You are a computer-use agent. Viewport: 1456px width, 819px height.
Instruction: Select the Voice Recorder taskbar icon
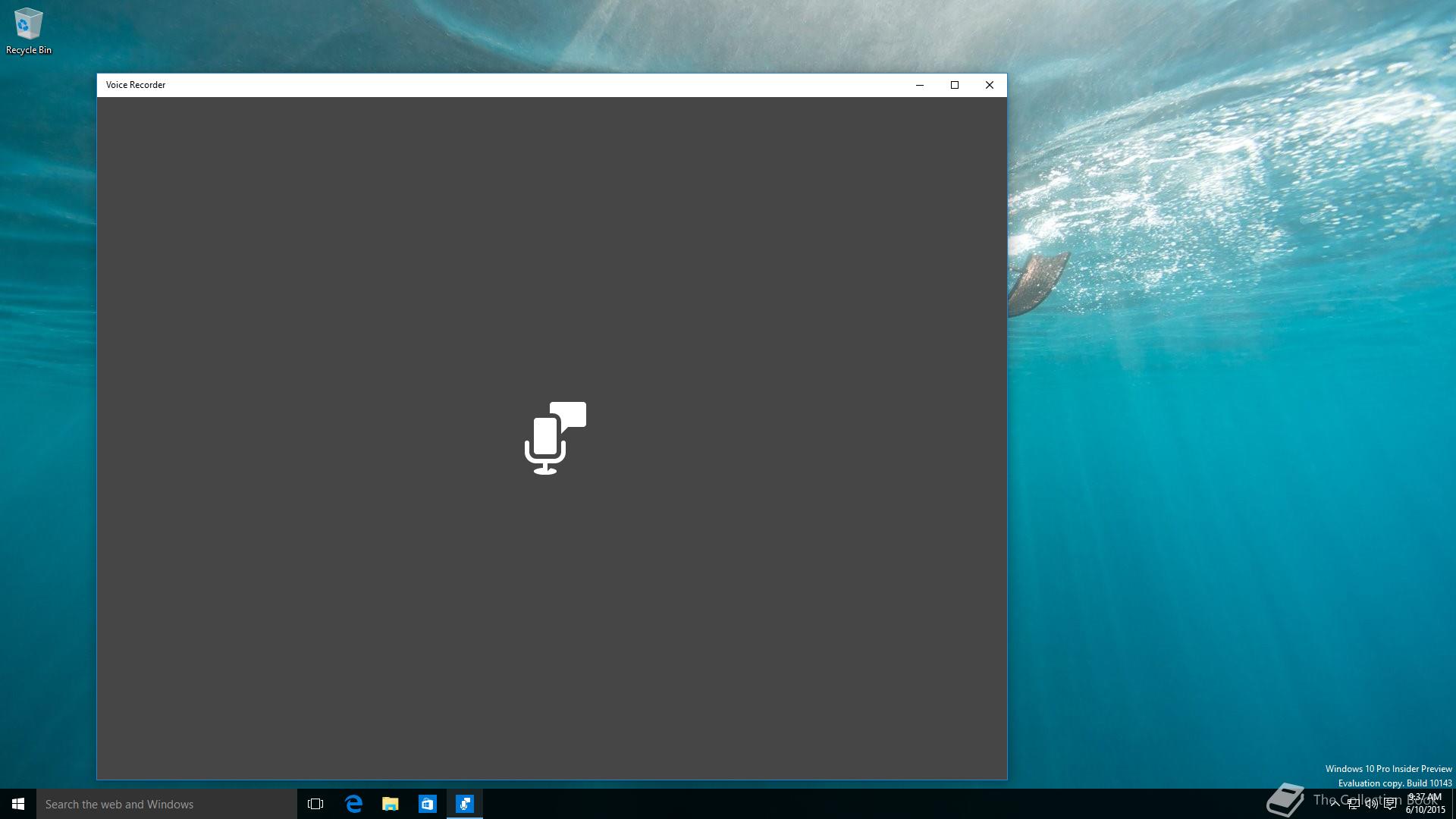pos(465,804)
